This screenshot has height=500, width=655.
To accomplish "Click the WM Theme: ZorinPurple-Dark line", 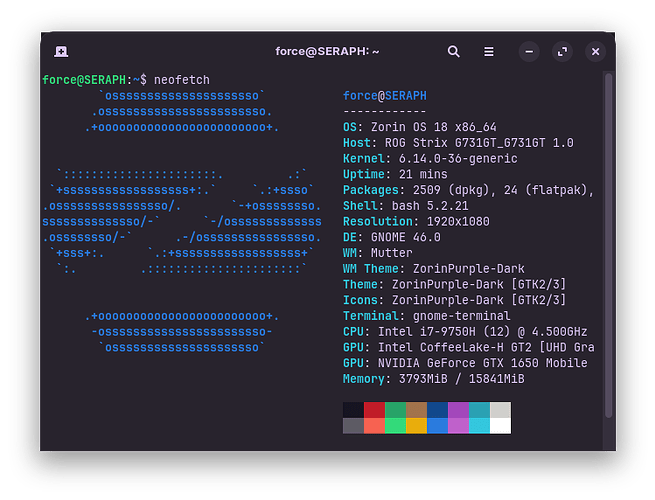I will pos(434,269).
